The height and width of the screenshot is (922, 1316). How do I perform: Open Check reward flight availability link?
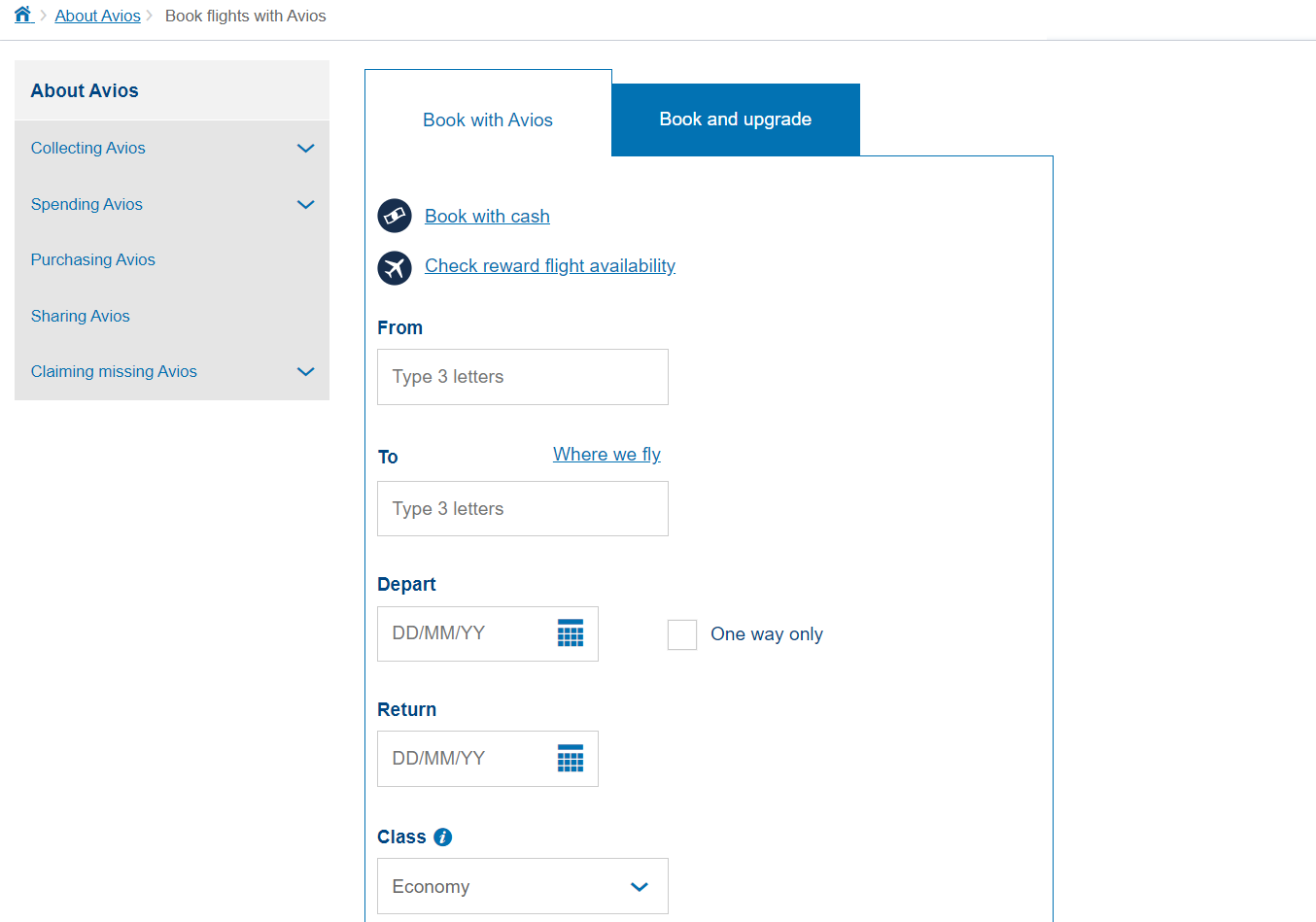[x=550, y=266]
